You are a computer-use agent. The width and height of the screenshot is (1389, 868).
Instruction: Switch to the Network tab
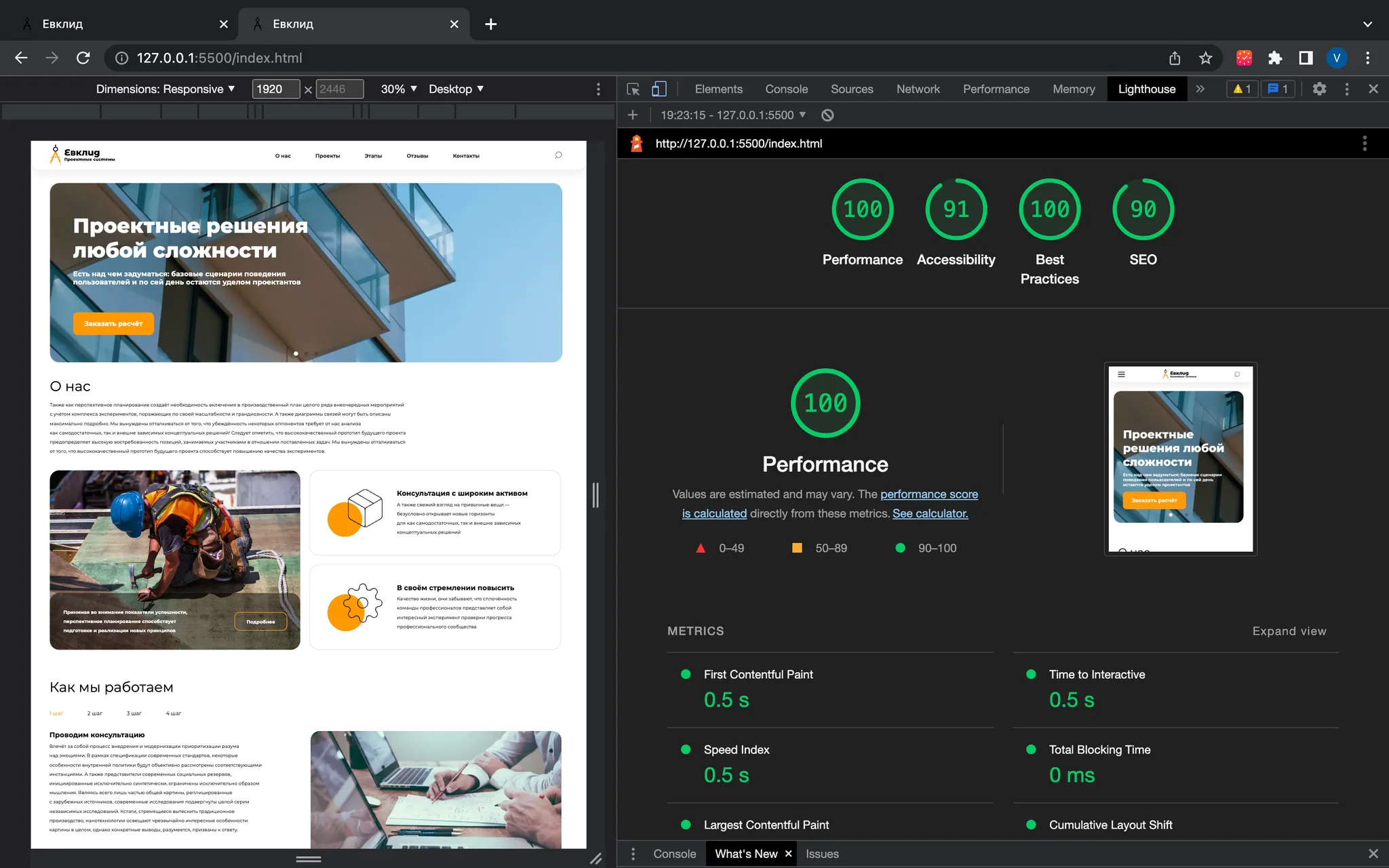tap(918, 89)
